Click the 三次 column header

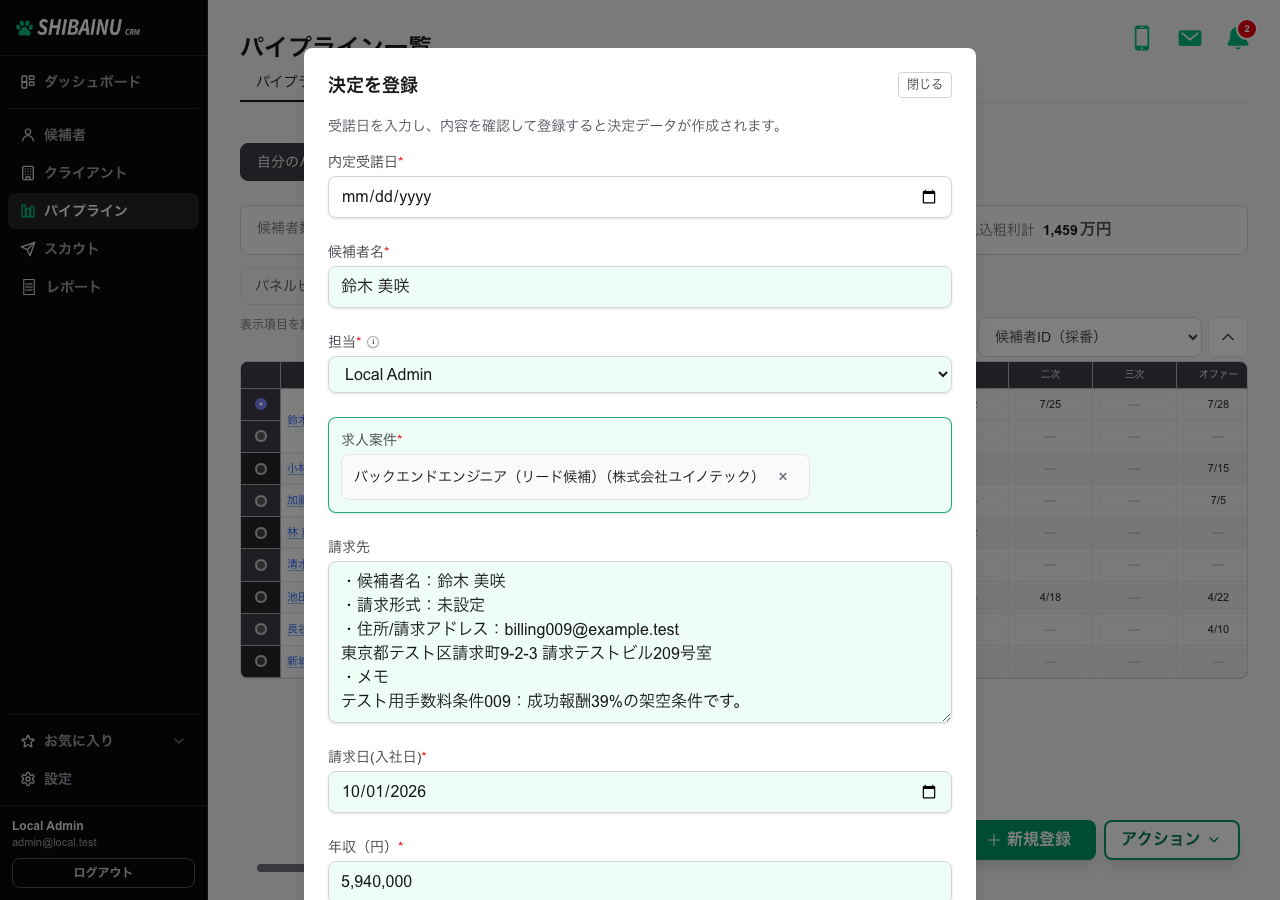point(1134,375)
